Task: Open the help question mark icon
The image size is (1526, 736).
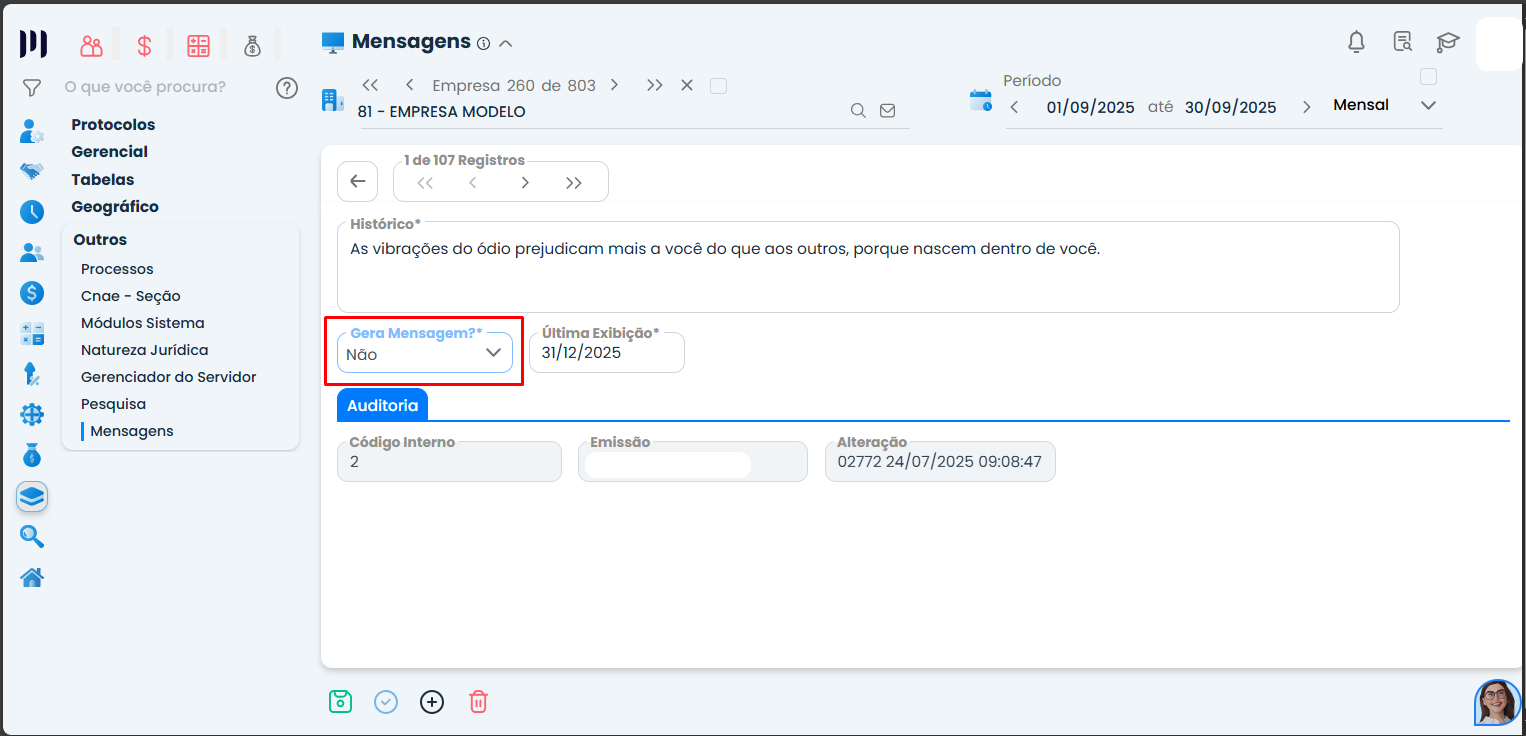Action: click(287, 88)
